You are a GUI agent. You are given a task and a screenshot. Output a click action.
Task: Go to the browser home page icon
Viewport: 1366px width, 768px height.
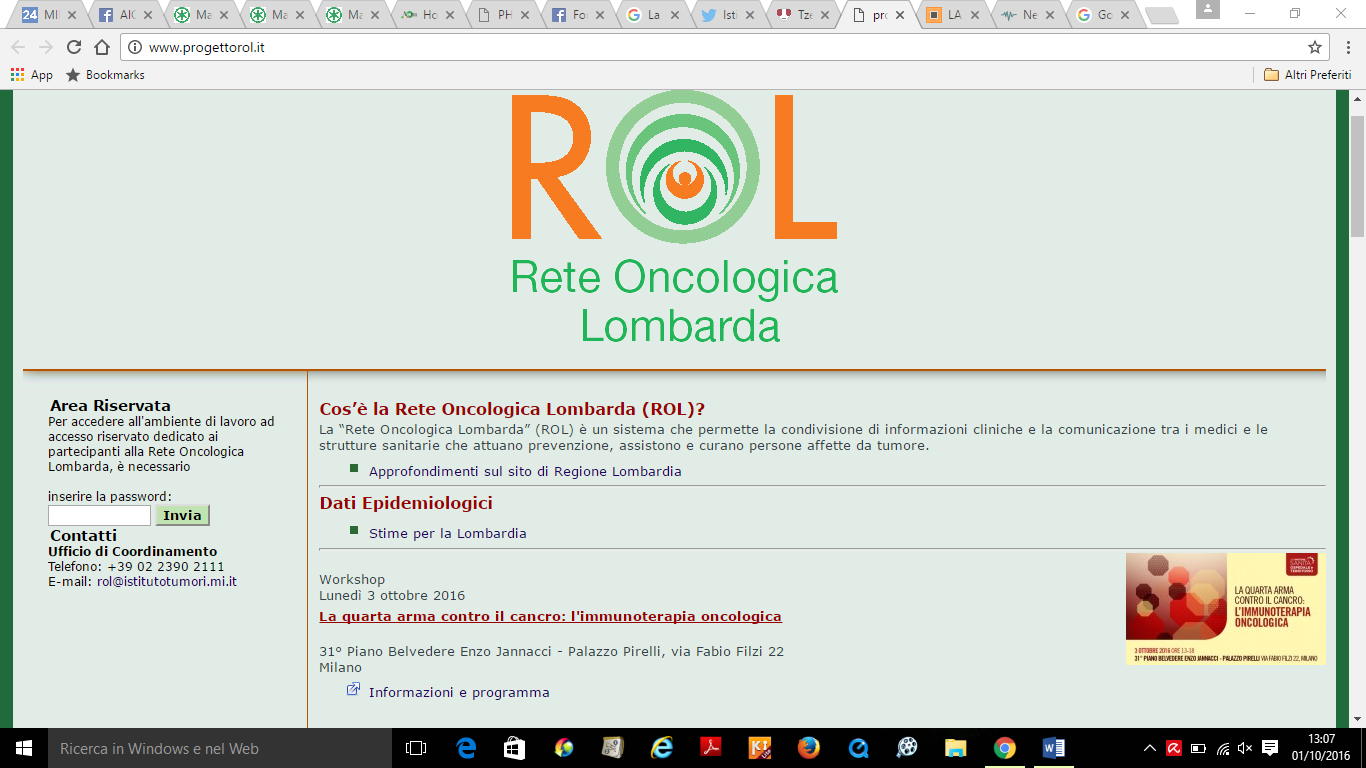coord(102,47)
